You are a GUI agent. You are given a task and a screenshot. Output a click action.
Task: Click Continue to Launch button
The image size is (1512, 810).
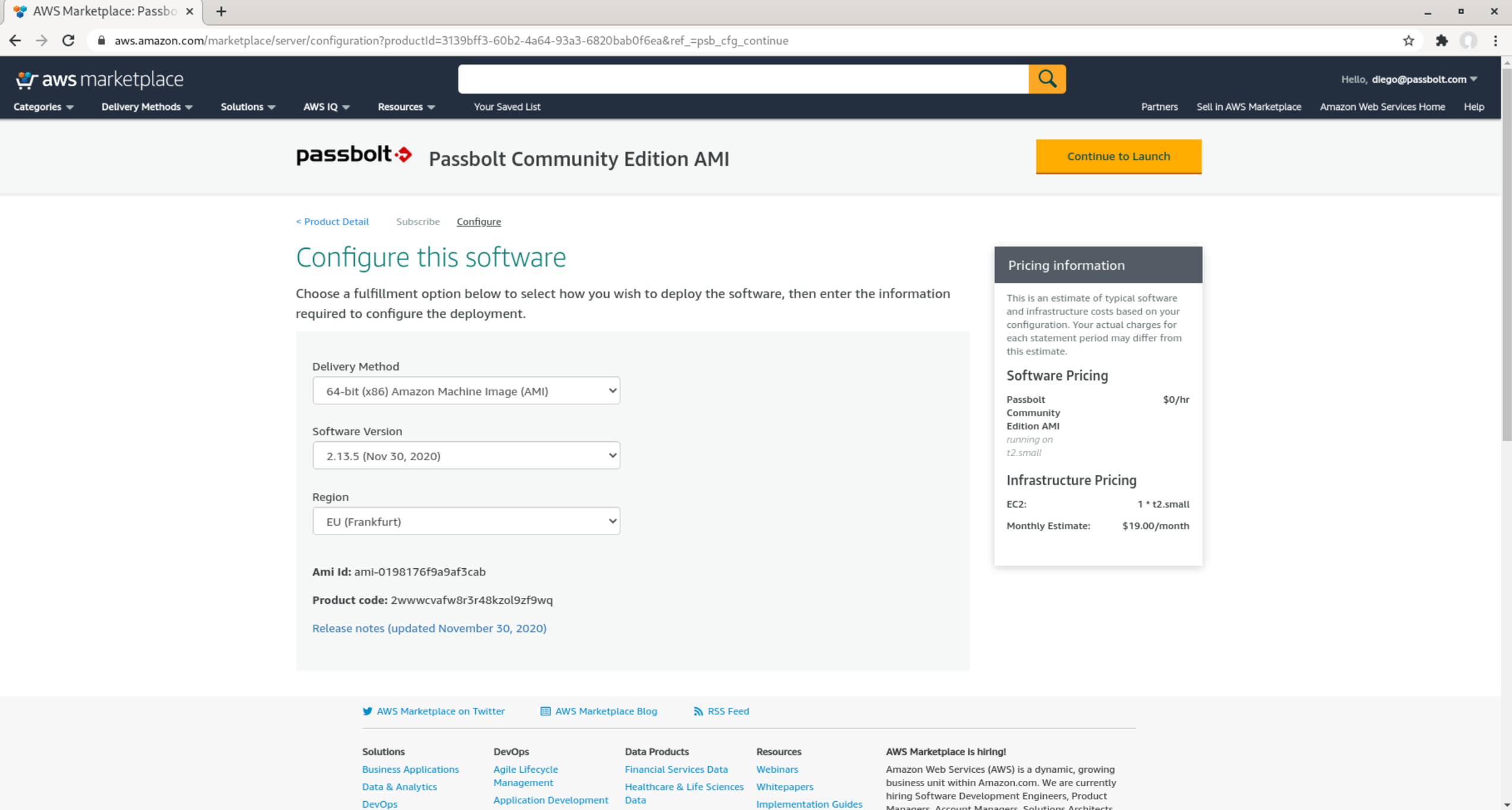point(1118,156)
